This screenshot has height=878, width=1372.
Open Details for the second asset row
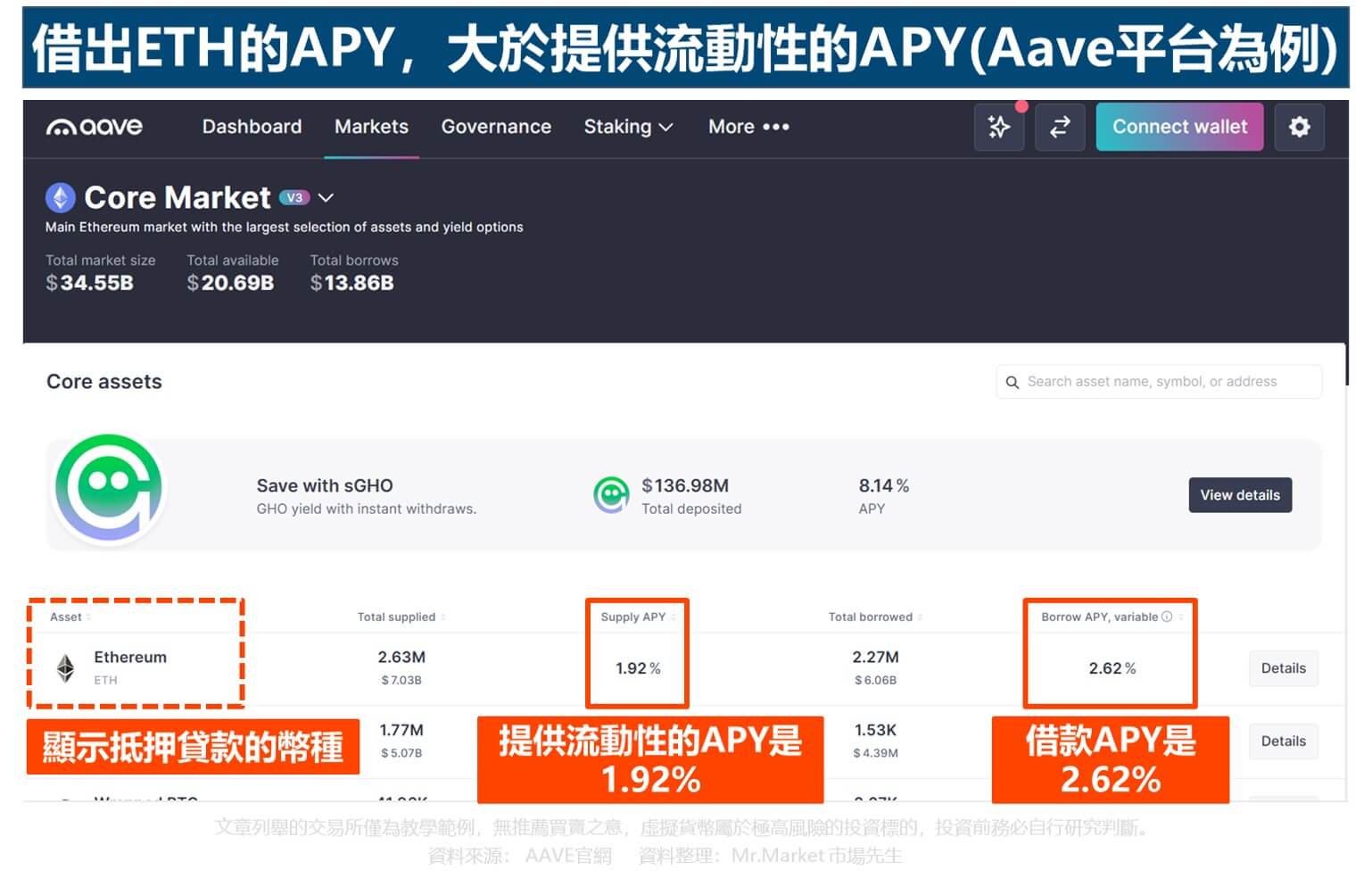(x=1283, y=741)
